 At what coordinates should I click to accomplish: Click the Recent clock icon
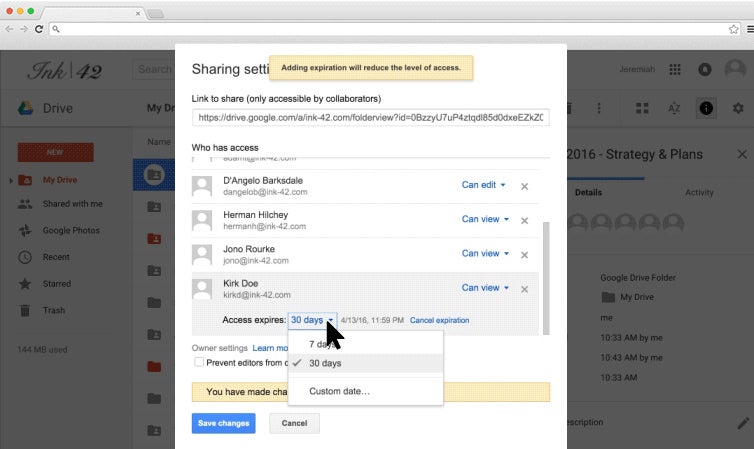pyautogui.click(x=25, y=257)
